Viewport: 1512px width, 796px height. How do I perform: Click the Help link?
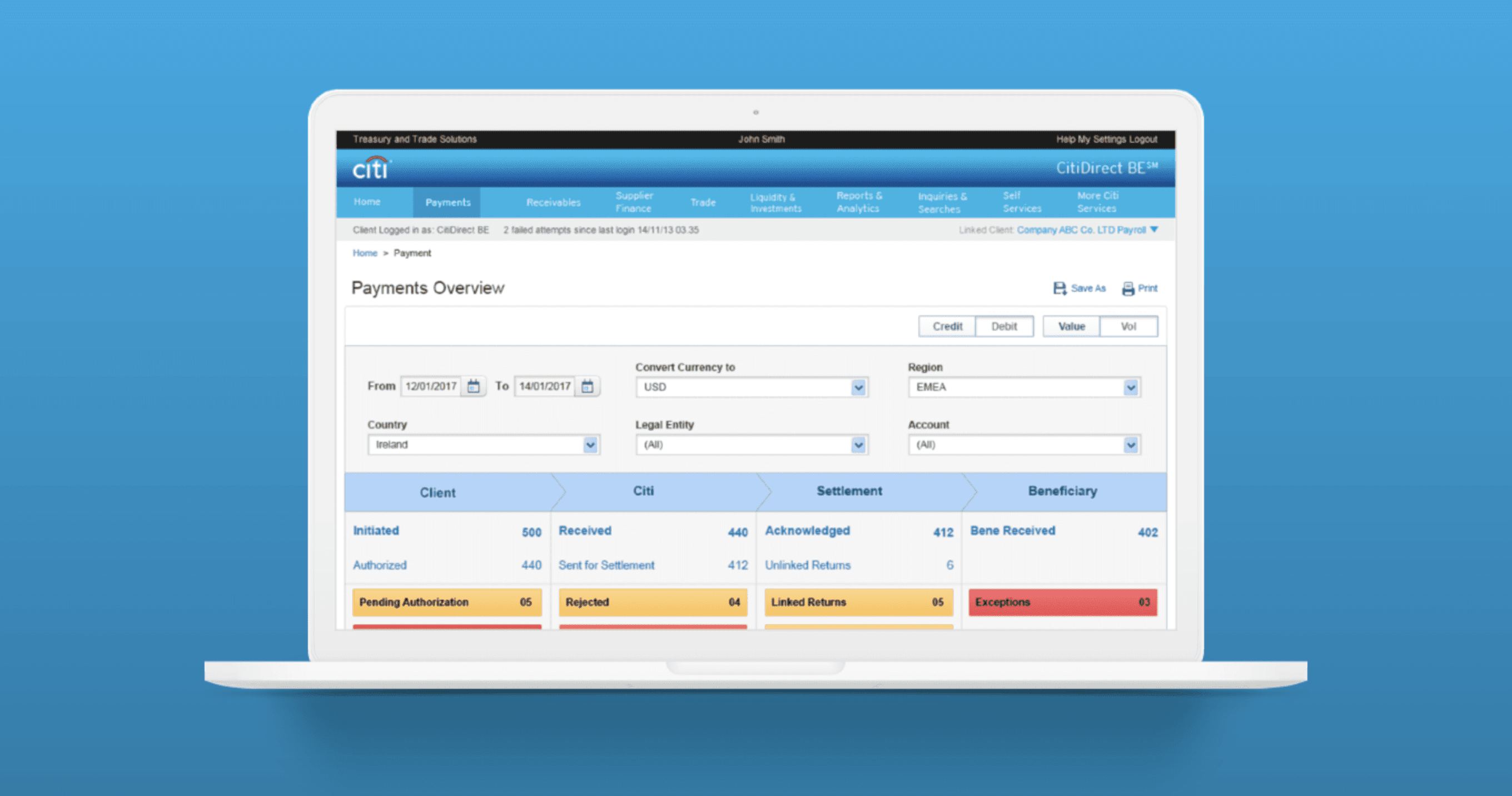click(x=1065, y=139)
